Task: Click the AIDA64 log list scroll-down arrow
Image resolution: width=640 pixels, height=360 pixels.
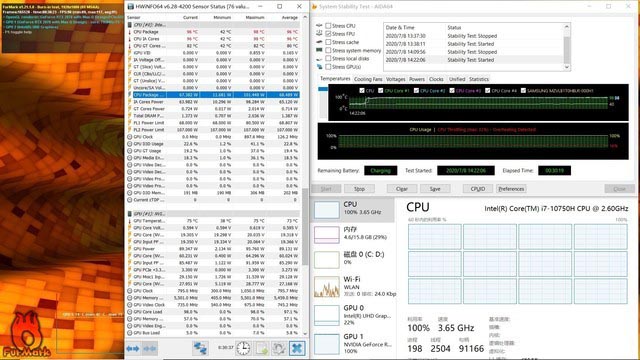Action: coord(567,67)
